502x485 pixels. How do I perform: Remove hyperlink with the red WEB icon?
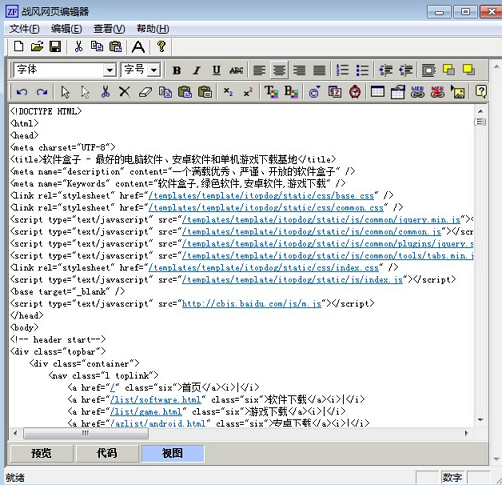click(x=438, y=92)
